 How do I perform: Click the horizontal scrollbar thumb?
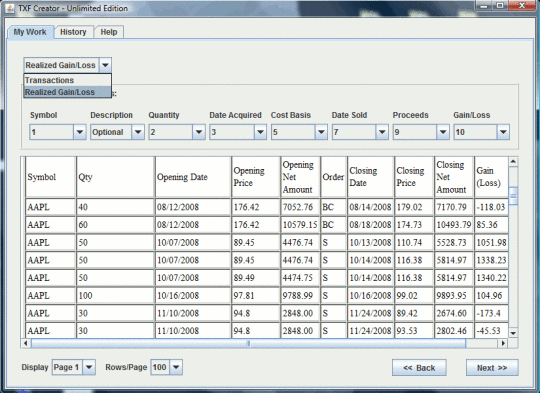[248, 343]
